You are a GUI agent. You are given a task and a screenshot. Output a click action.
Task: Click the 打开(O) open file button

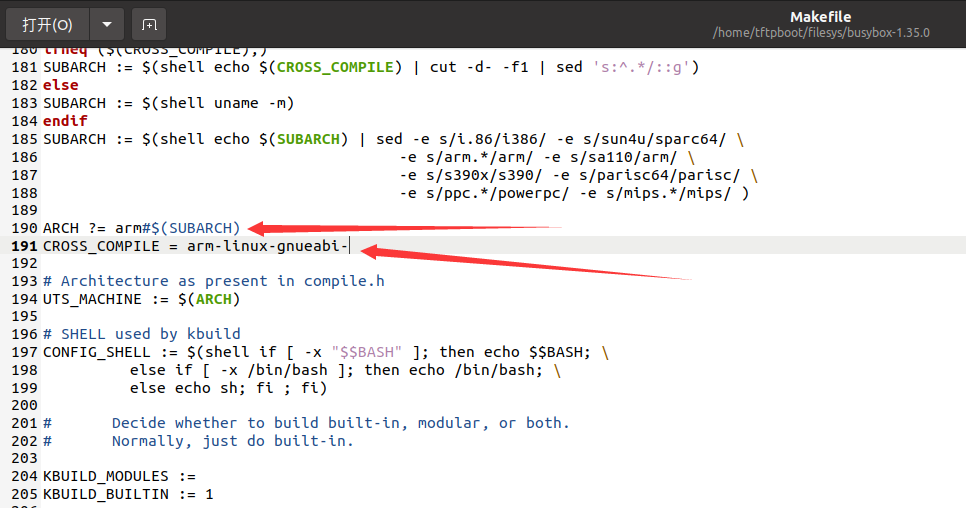pyautogui.click(x=47, y=25)
